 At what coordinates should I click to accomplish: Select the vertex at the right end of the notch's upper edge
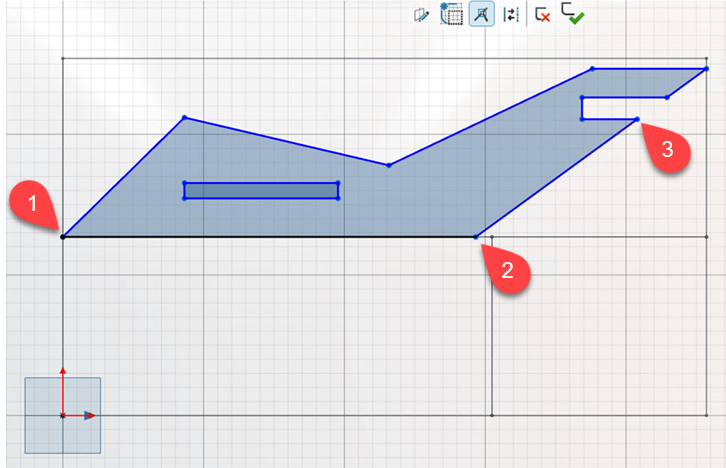coord(667,98)
